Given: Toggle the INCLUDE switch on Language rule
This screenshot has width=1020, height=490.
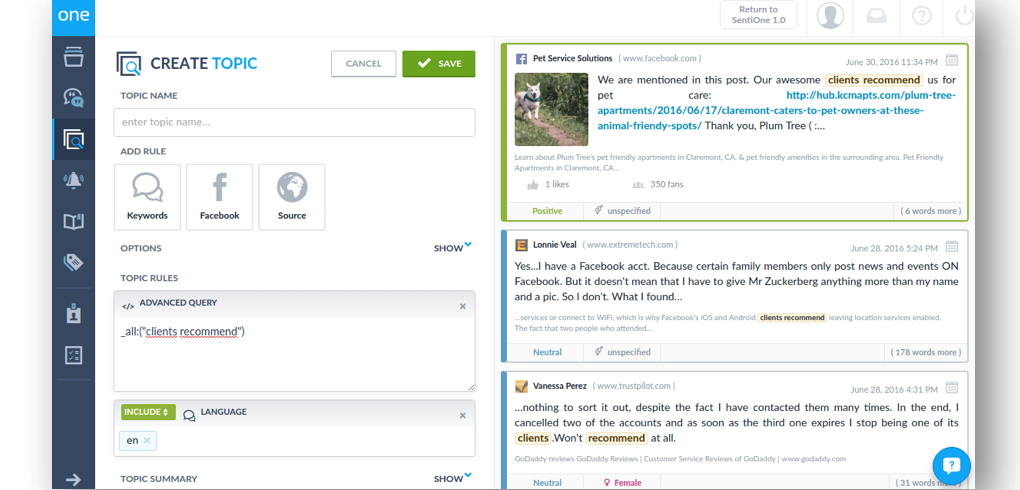Looking at the screenshot, I should [147, 412].
